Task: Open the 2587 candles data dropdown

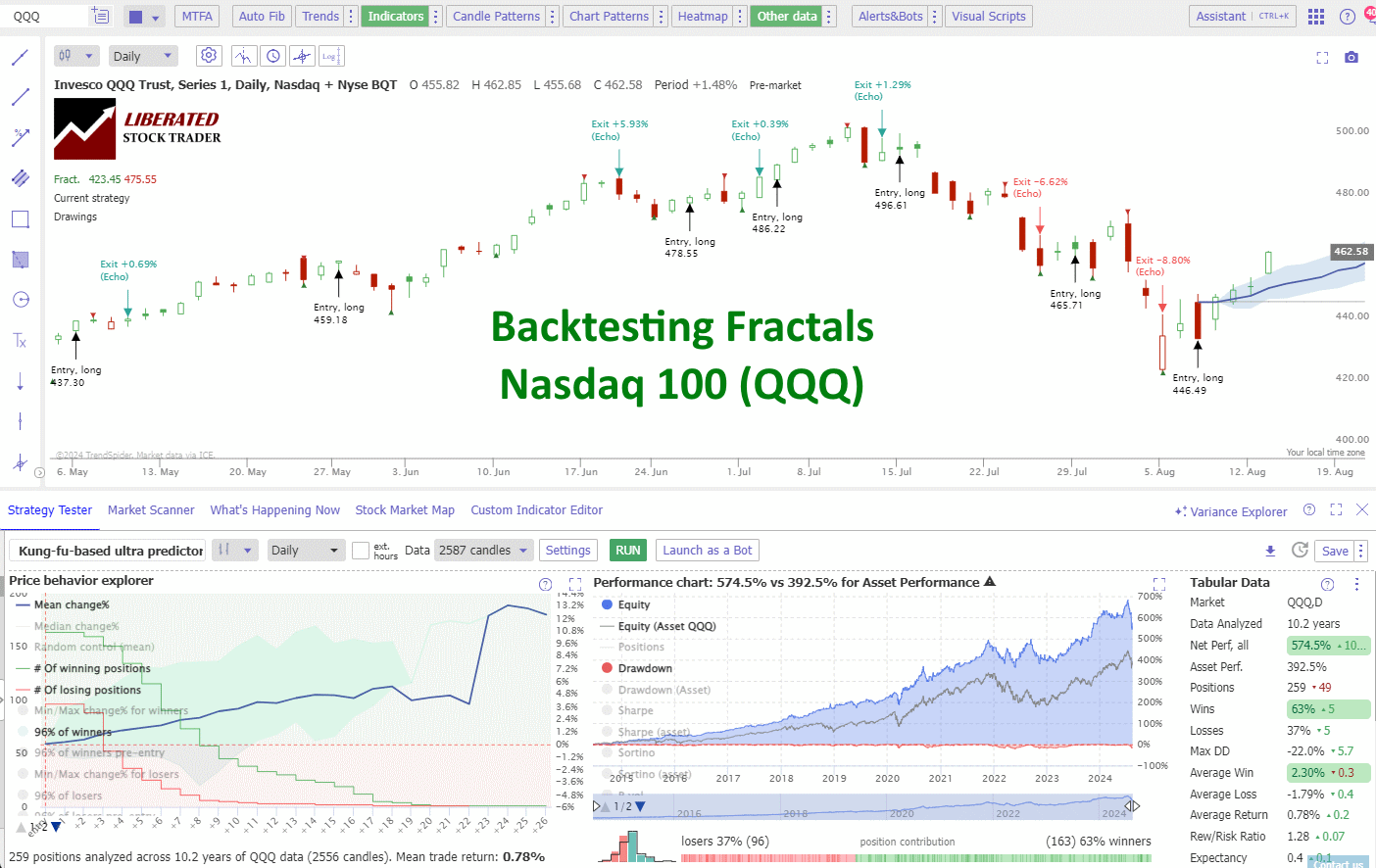Action: pos(483,550)
